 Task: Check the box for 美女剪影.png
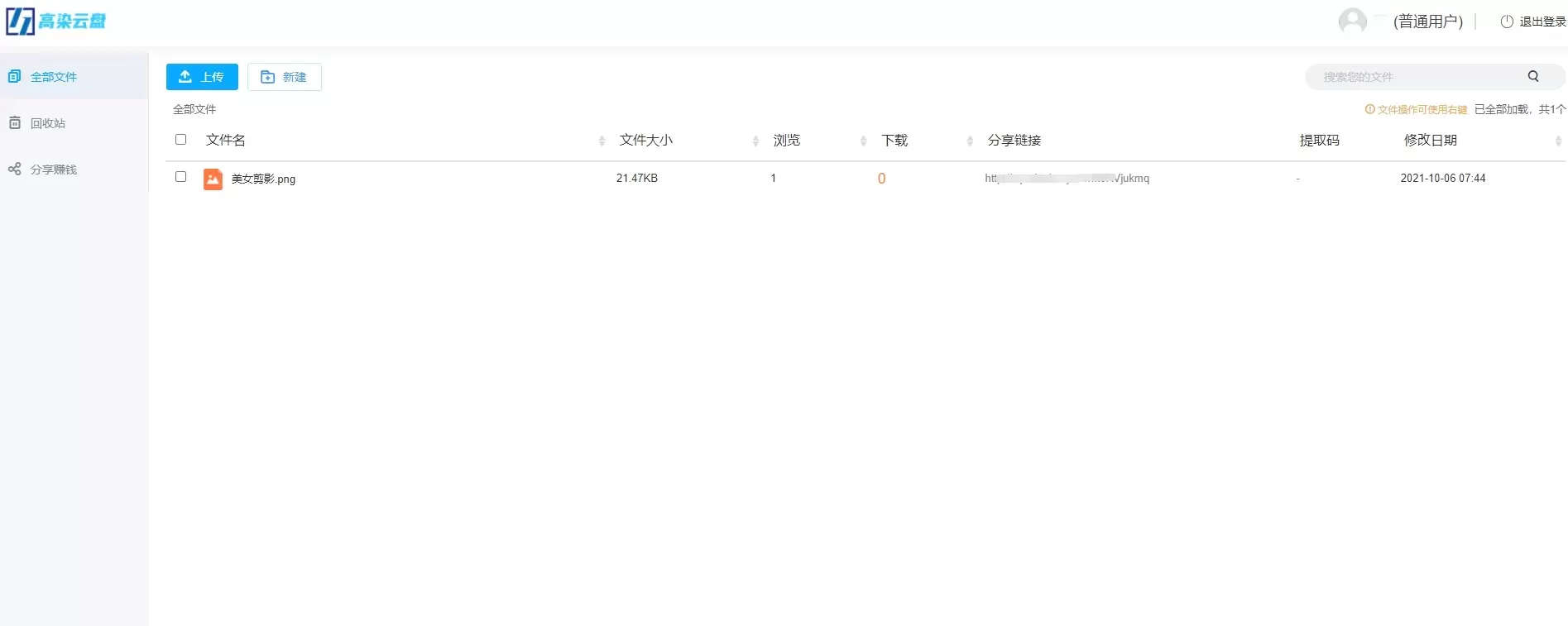pyautogui.click(x=180, y=177)
